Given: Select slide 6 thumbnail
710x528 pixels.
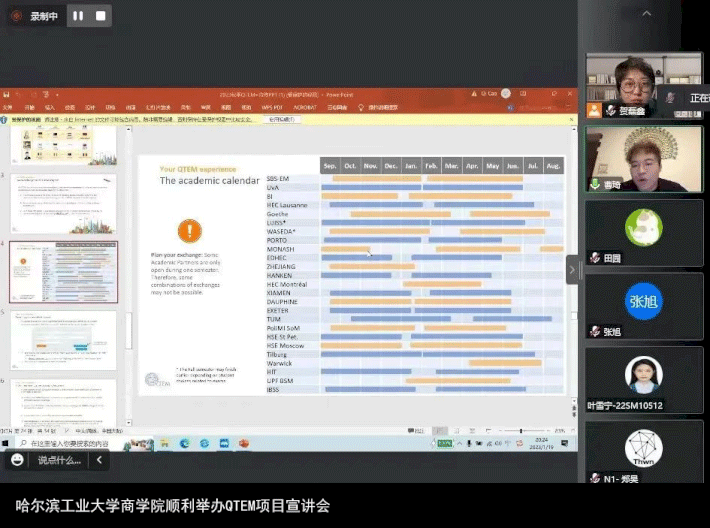Looking at the screenshot, I should coord(63,402).
